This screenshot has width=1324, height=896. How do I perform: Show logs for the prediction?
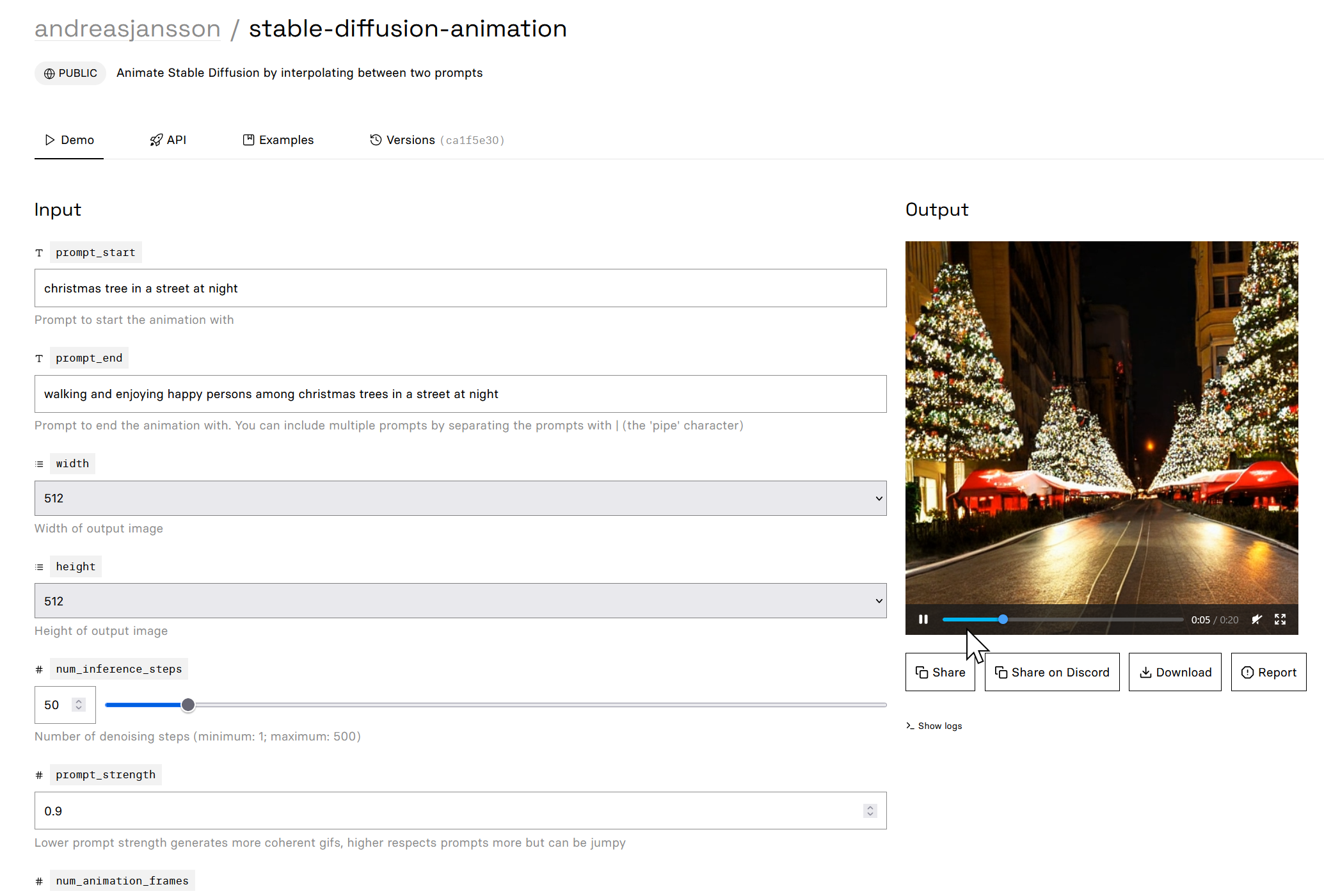pos(934,726)
